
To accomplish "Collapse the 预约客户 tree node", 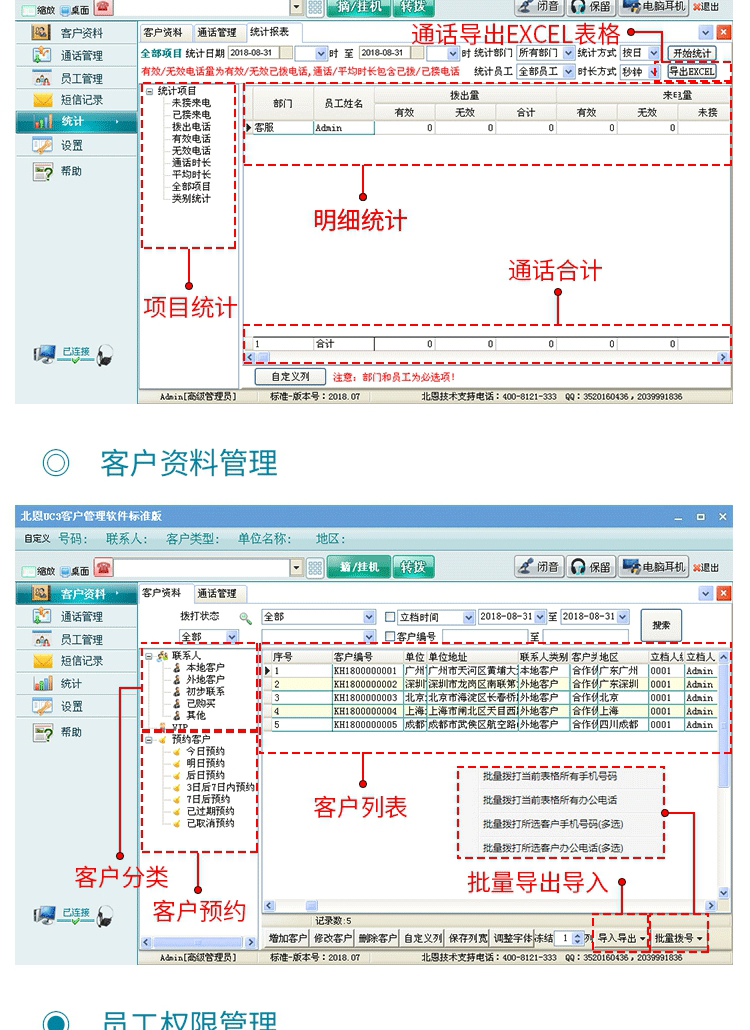I will click(x=148, y=740).
